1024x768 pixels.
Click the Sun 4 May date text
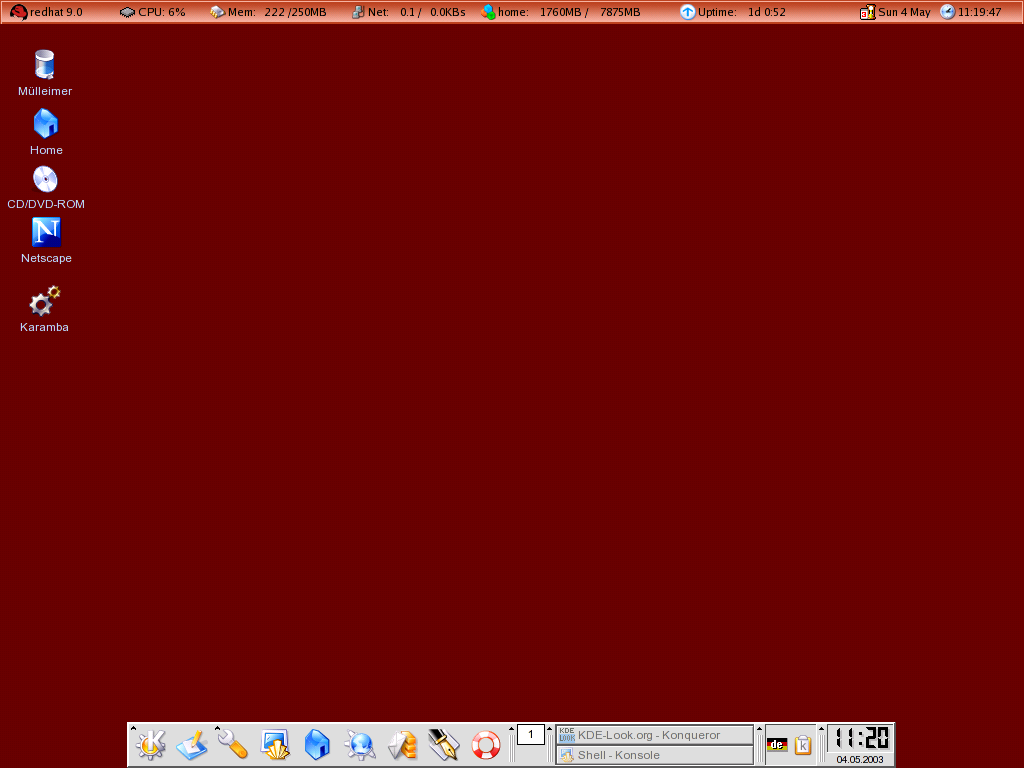(904, 12)
